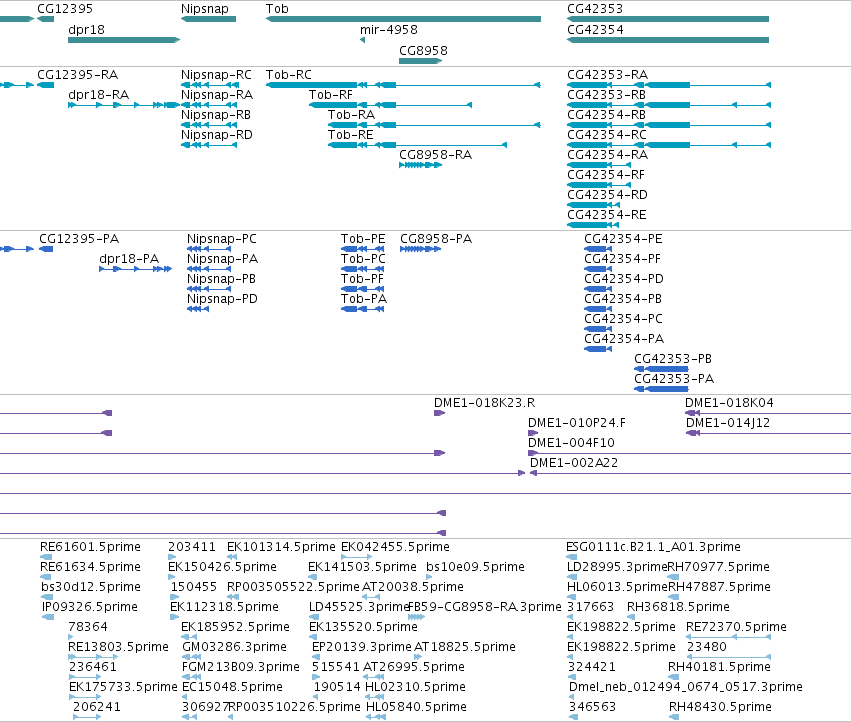Image resolution: width=851 pixels, height=722 pixels.
Task: Click the Tob gene feature
Action: (x=403, y=19)
